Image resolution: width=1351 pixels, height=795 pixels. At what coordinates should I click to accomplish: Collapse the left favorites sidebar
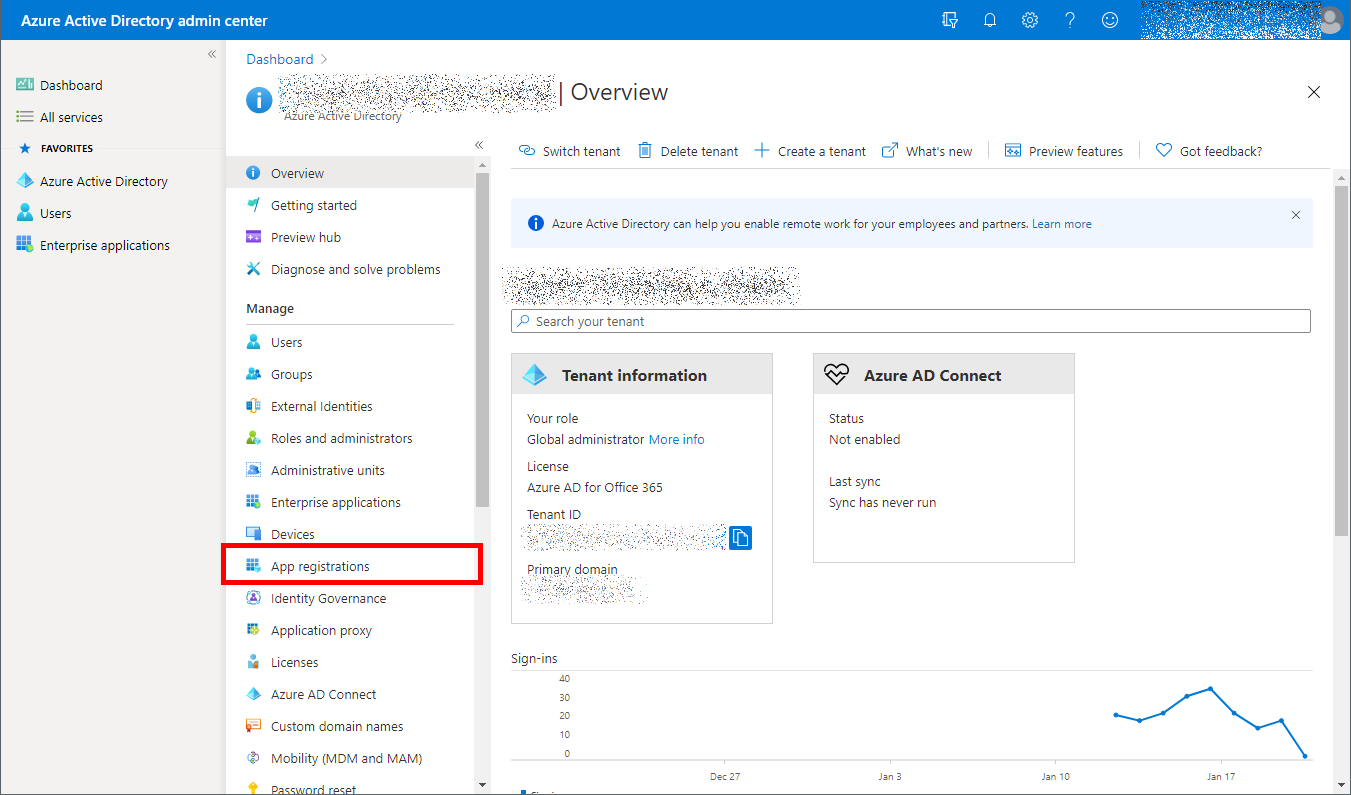(x=212, y=54)
